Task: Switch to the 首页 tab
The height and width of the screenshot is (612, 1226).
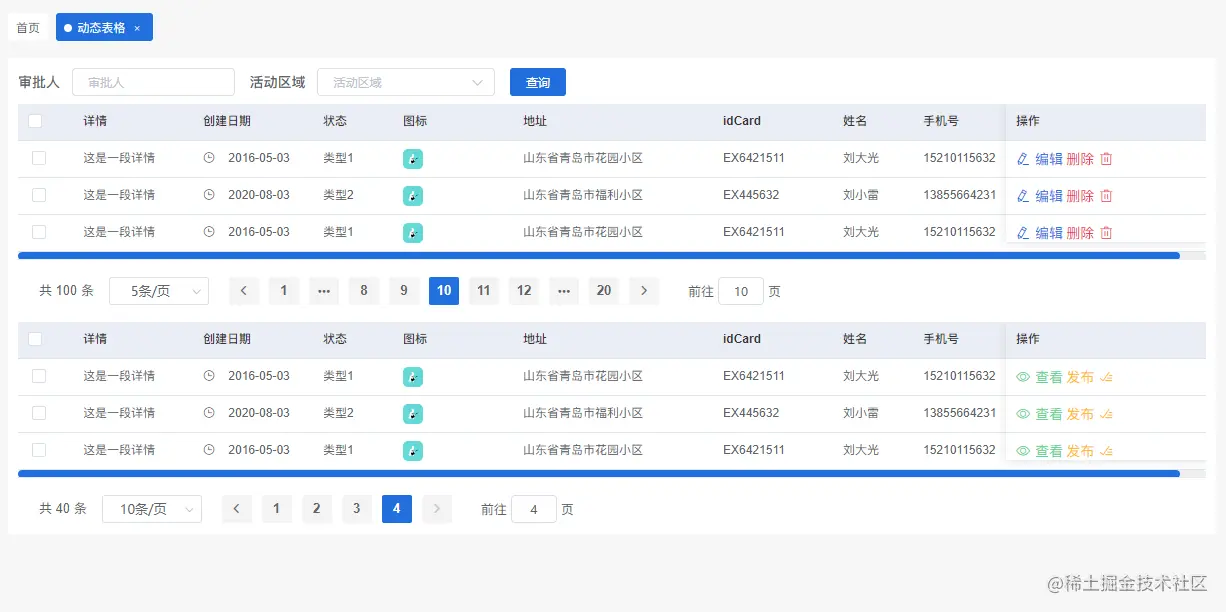Action: click(28, 28)
